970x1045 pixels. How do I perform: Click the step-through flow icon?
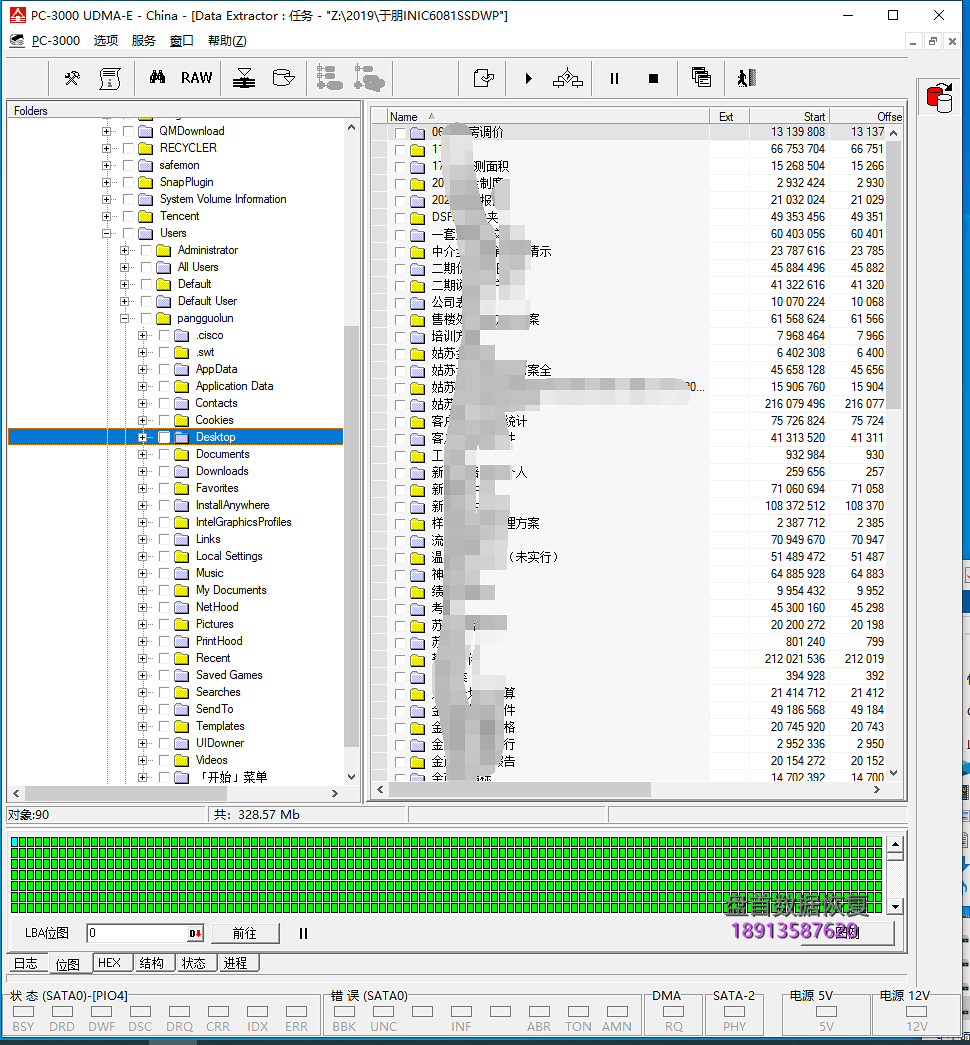pos(567,78)
